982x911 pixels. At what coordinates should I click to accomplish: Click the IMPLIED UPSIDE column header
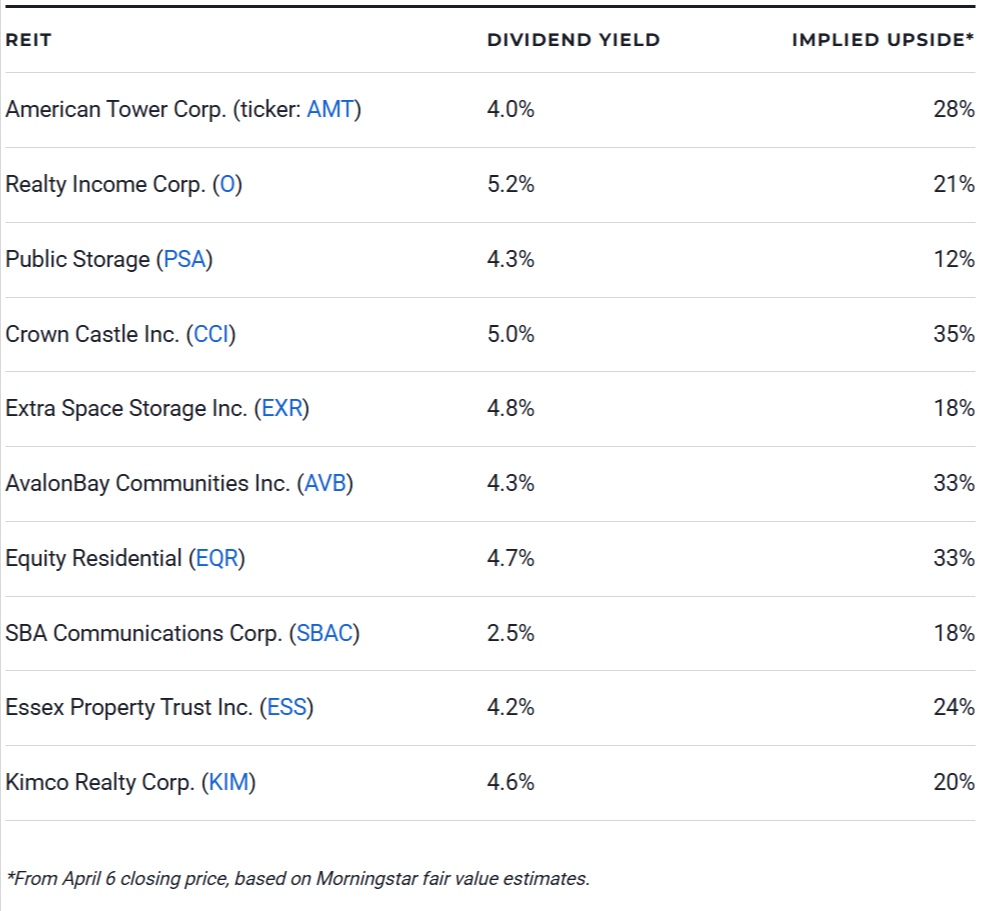click(x=885, y=40)
